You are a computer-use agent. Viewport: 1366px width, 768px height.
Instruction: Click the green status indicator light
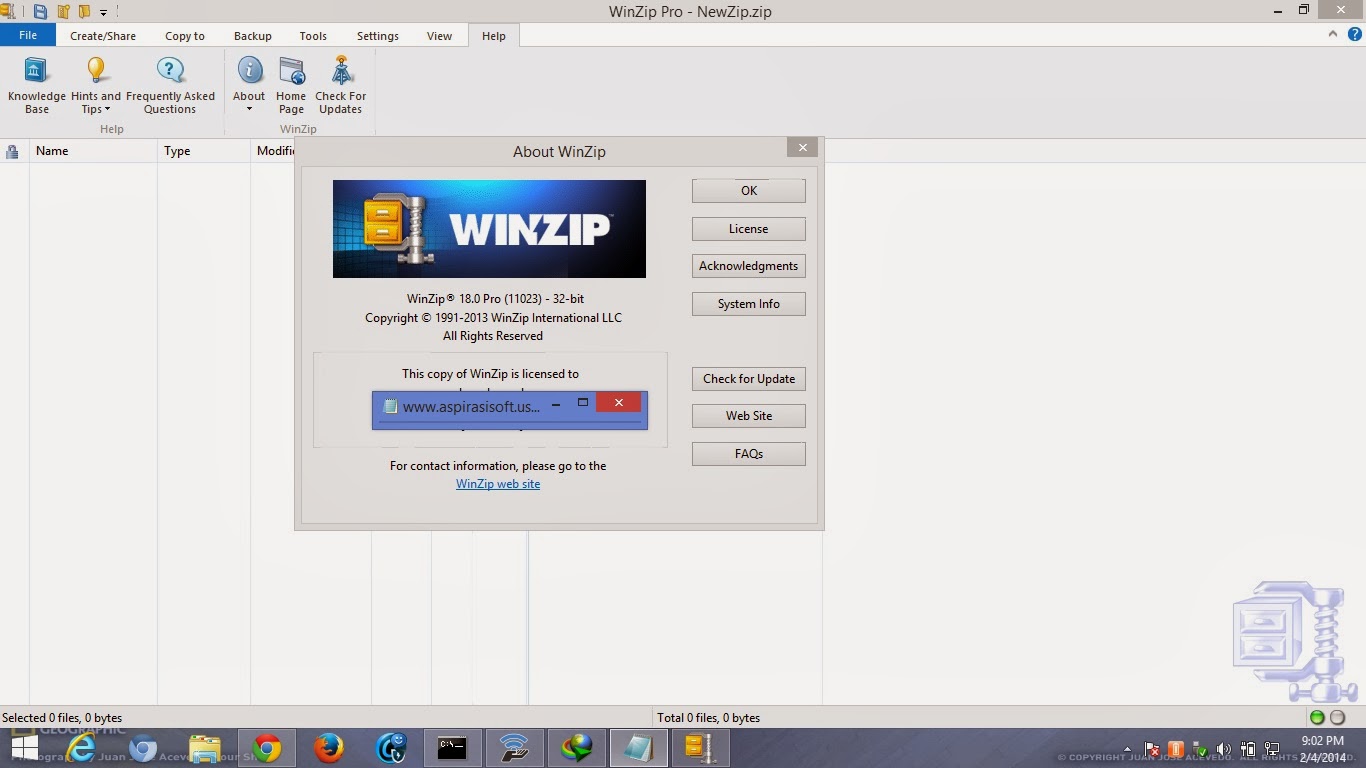tap(1317, 717)
